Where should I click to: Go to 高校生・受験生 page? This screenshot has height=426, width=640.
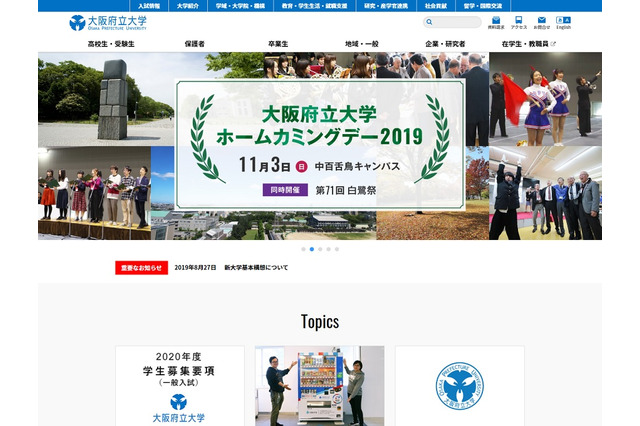[111, 44]
